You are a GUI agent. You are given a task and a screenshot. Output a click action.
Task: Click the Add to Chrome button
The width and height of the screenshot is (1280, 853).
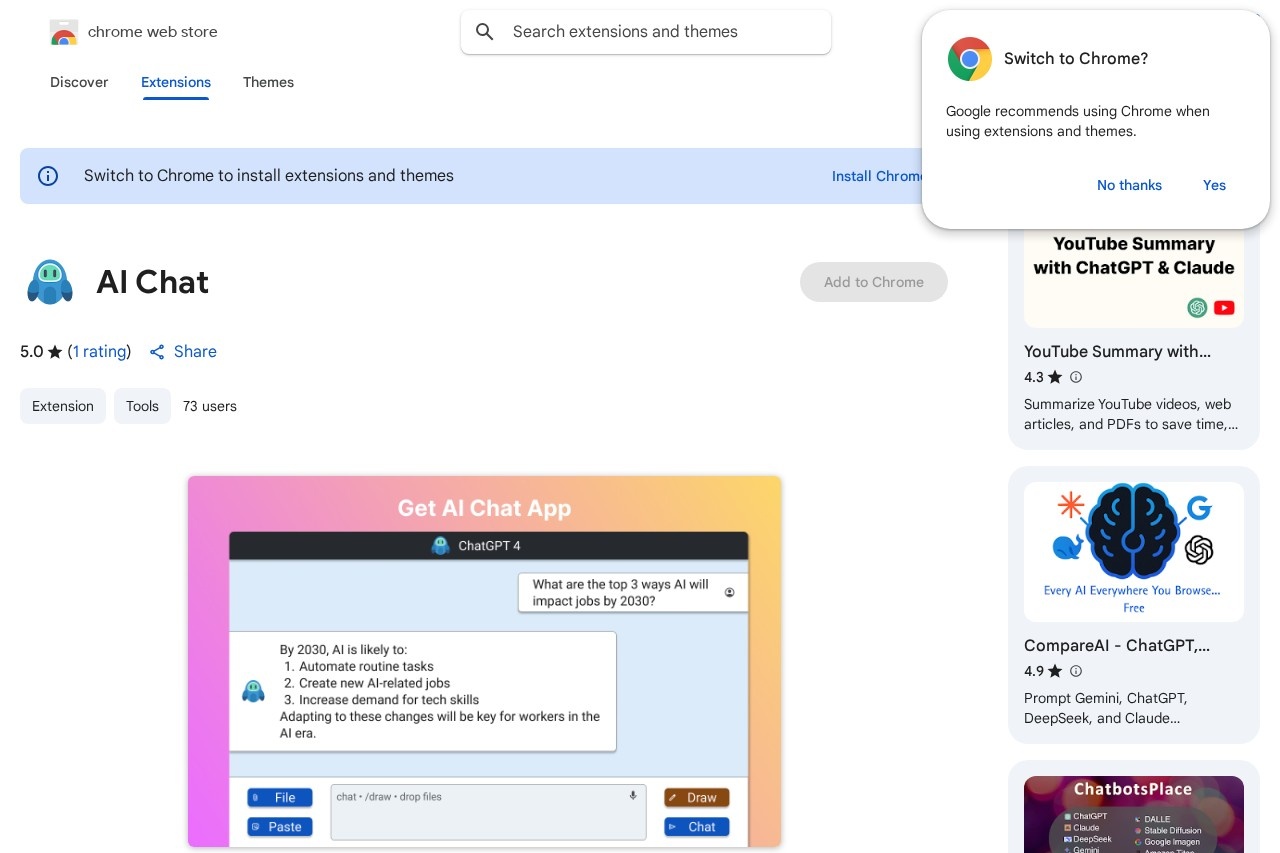pos(873,282)
